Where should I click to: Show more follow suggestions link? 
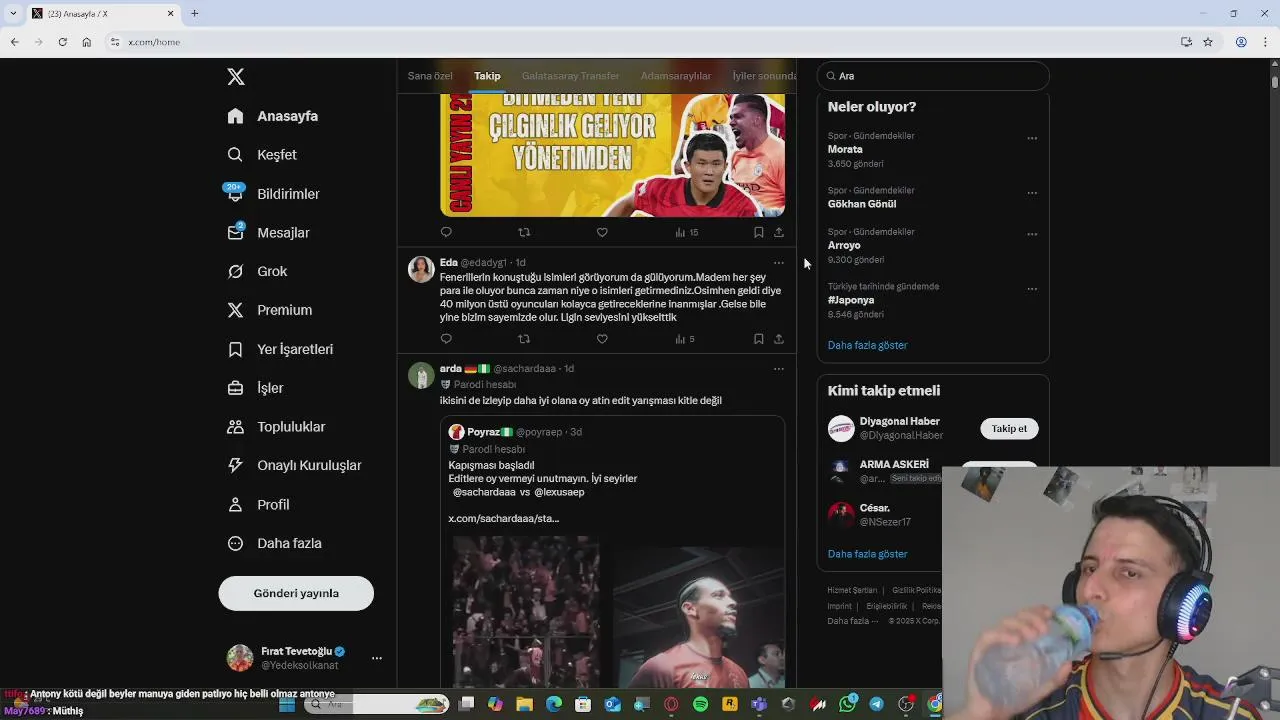tap(867, 554)
